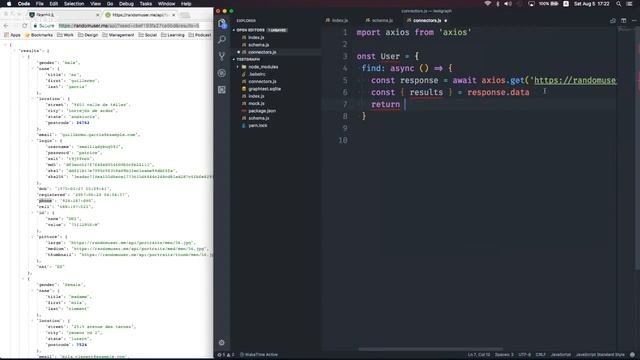Click the WakaTime Active status item
The image size is (640, 360).
(x=259, y=355)
